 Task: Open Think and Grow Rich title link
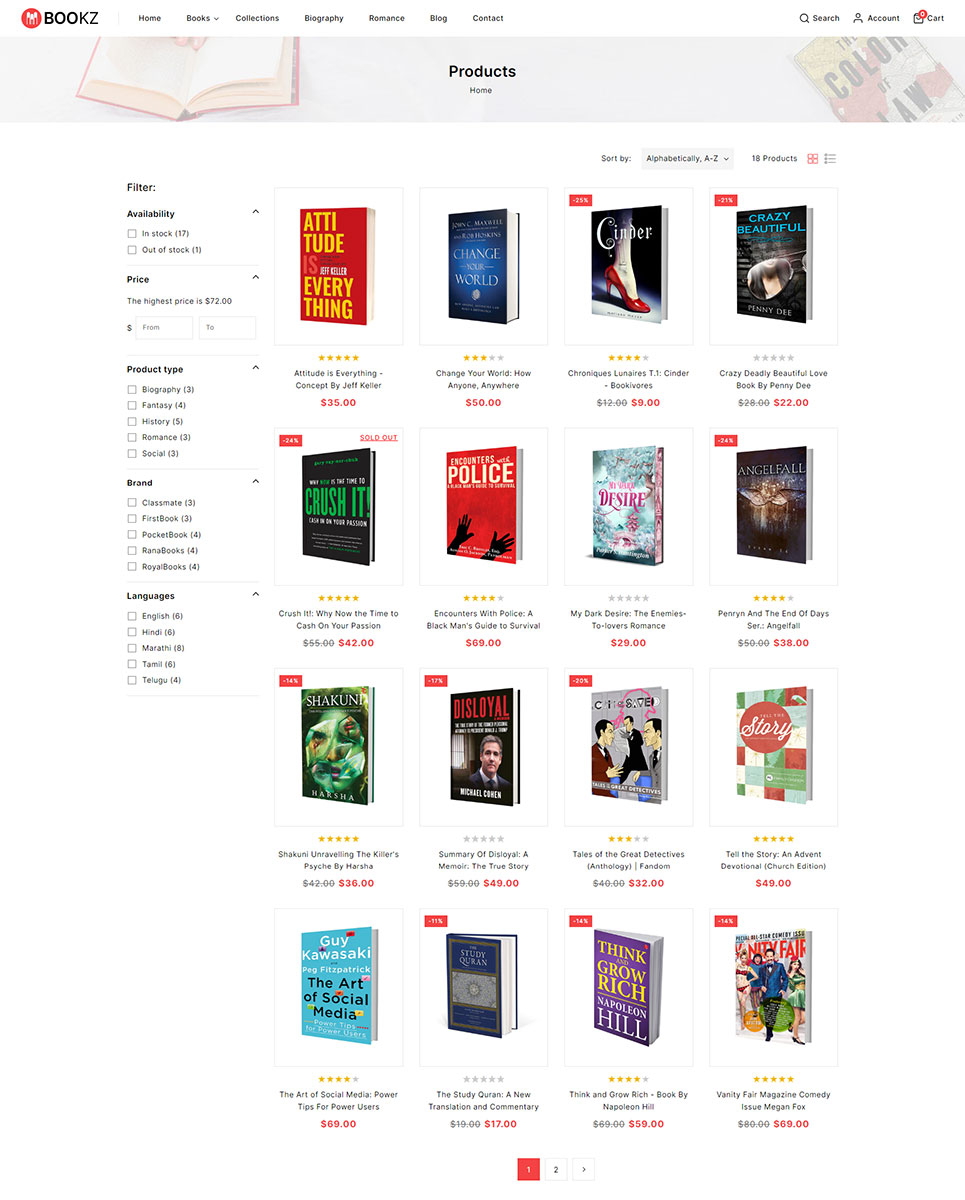pyautogui.click(x=628, y=1101)
